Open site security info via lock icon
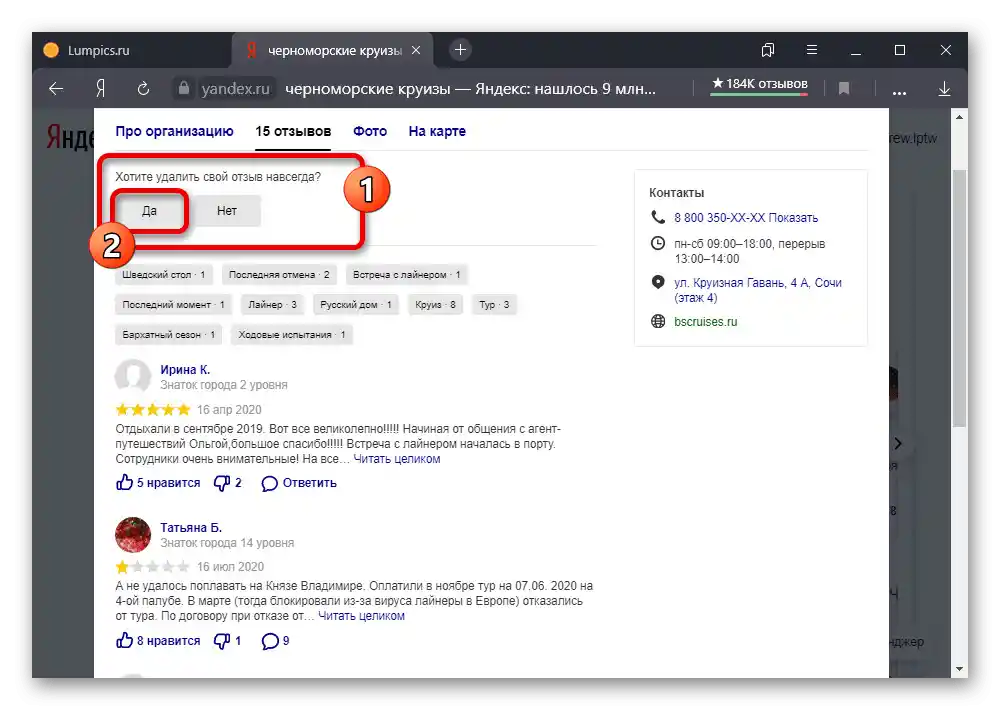Image resolution: width=1000 pixels, height=710 pixels. coord(184,88)
